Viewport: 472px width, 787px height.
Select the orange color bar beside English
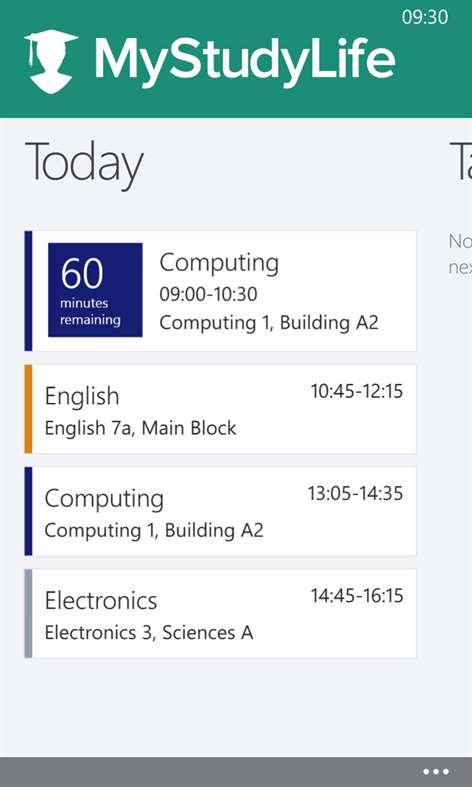[28, 409]
